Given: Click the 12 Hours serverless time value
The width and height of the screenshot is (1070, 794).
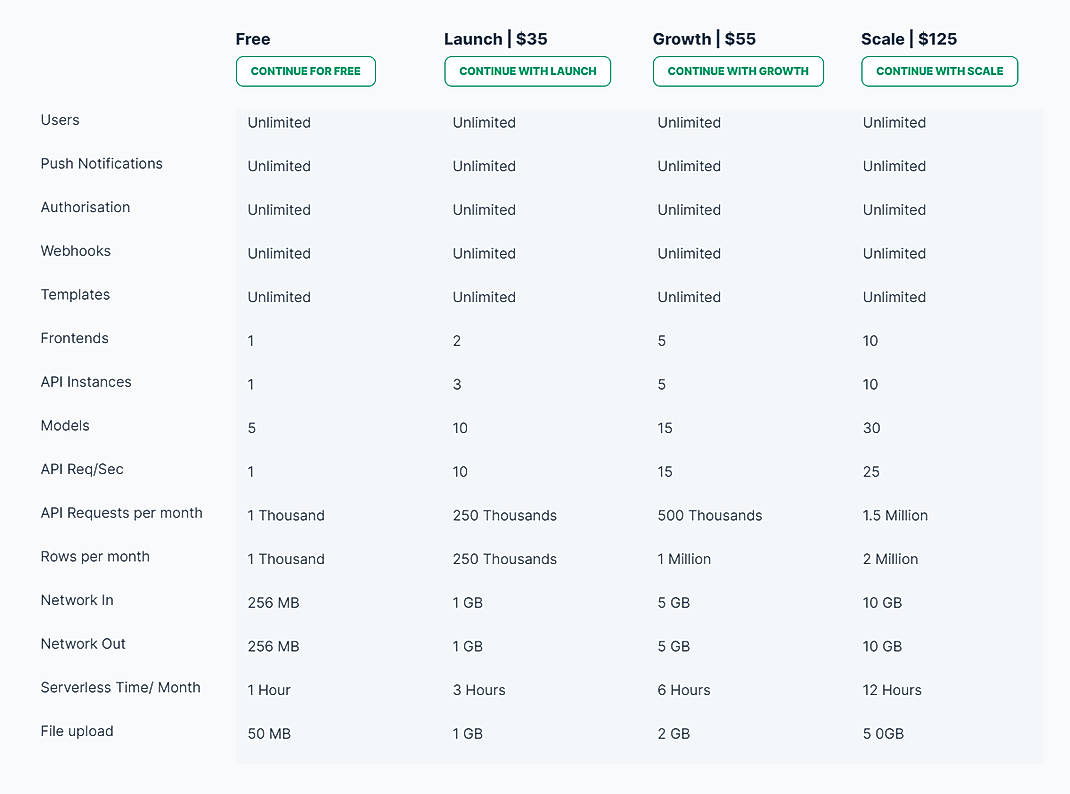Looking at the screenshot, I should (892, 690).
